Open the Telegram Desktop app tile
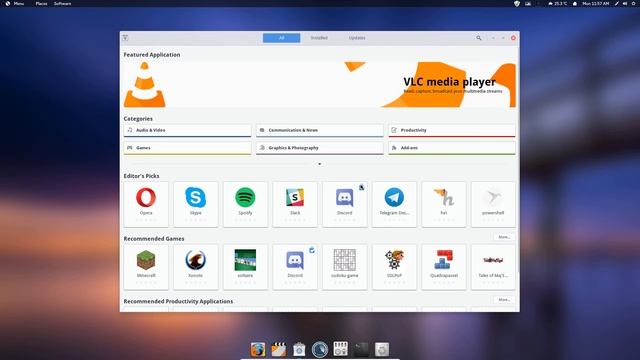Screen dimensions: 640x360 click(394, 204)
